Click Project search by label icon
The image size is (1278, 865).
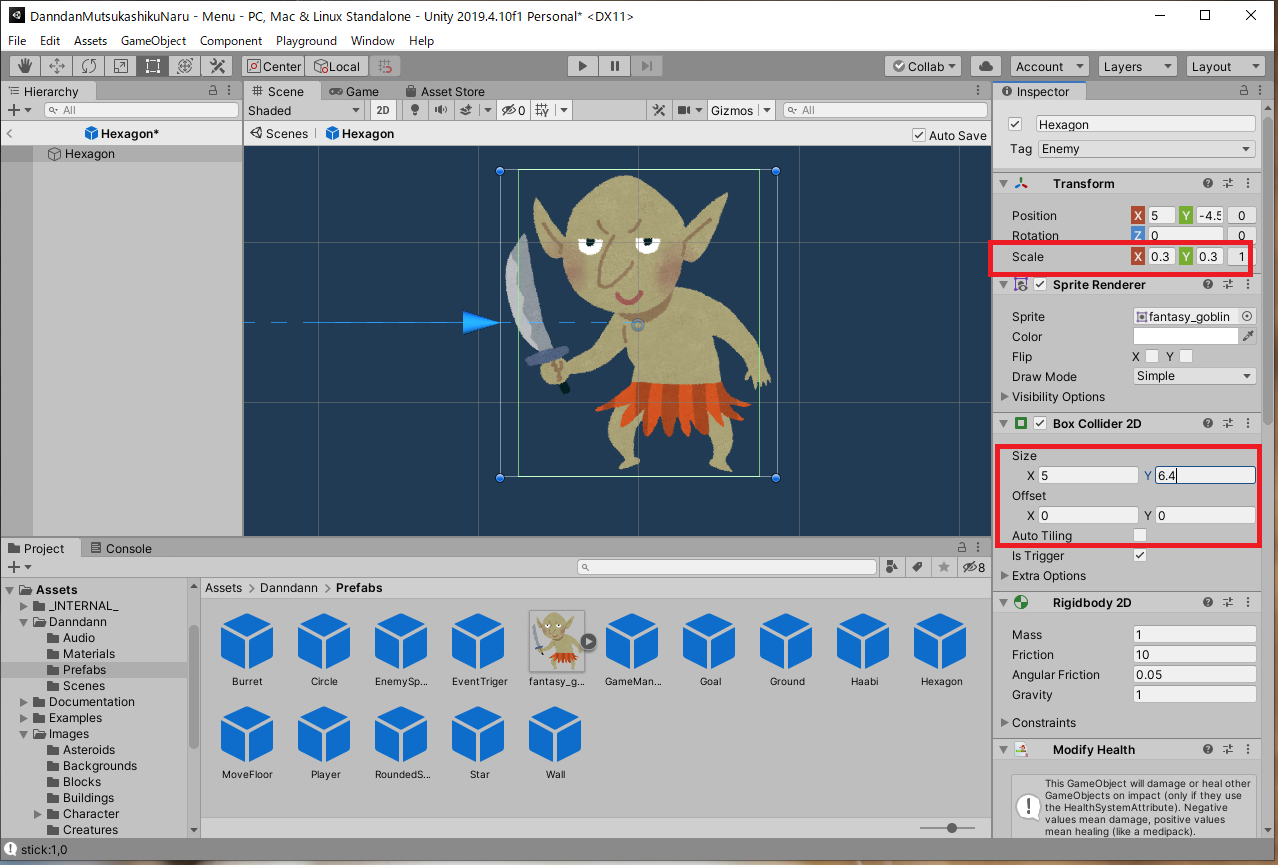pos(917,567)
